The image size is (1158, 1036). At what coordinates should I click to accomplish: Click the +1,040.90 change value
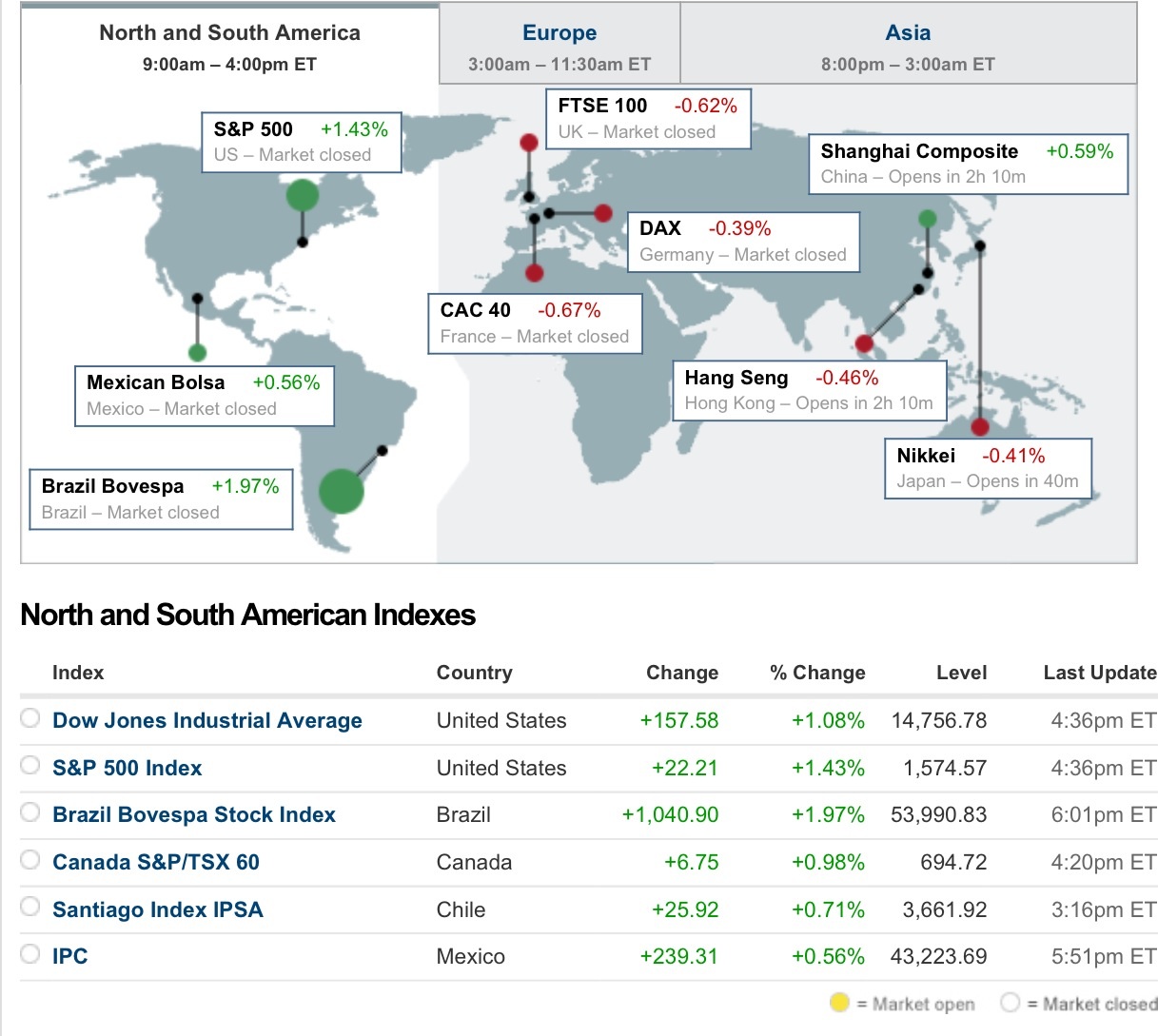click(670, 814)
